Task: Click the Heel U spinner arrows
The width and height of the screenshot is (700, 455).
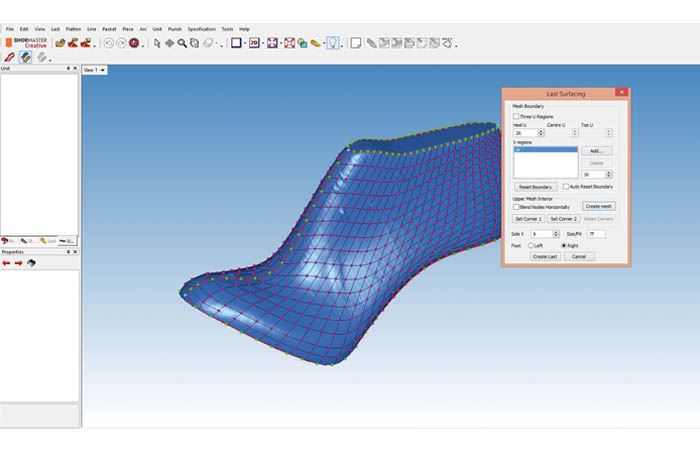Action: tap(539, 132)
